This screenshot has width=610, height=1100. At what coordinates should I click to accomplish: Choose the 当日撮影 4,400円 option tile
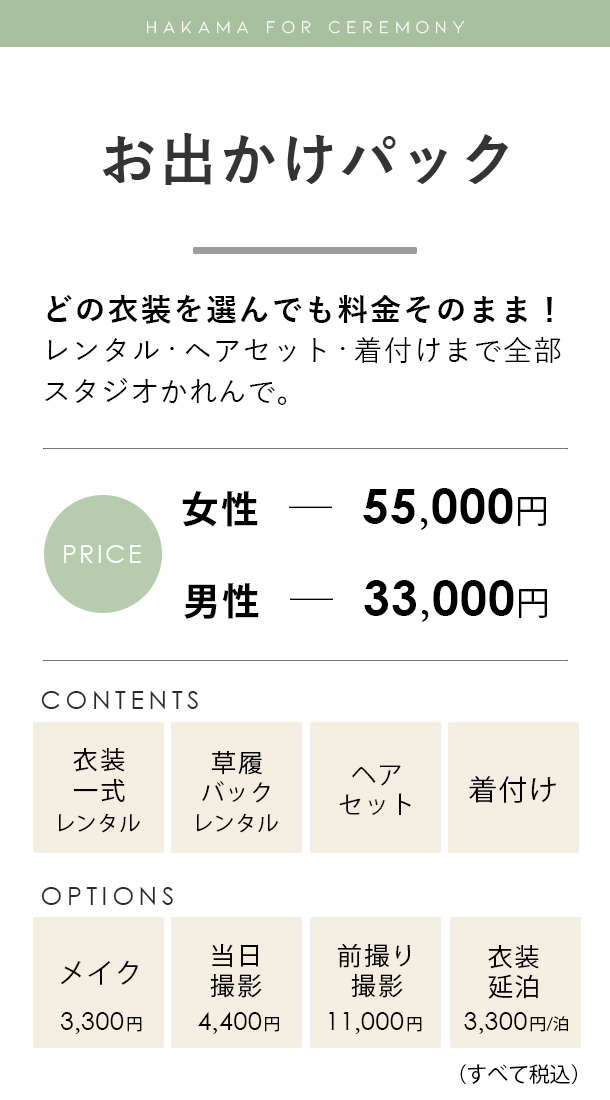tap(236, 982)
